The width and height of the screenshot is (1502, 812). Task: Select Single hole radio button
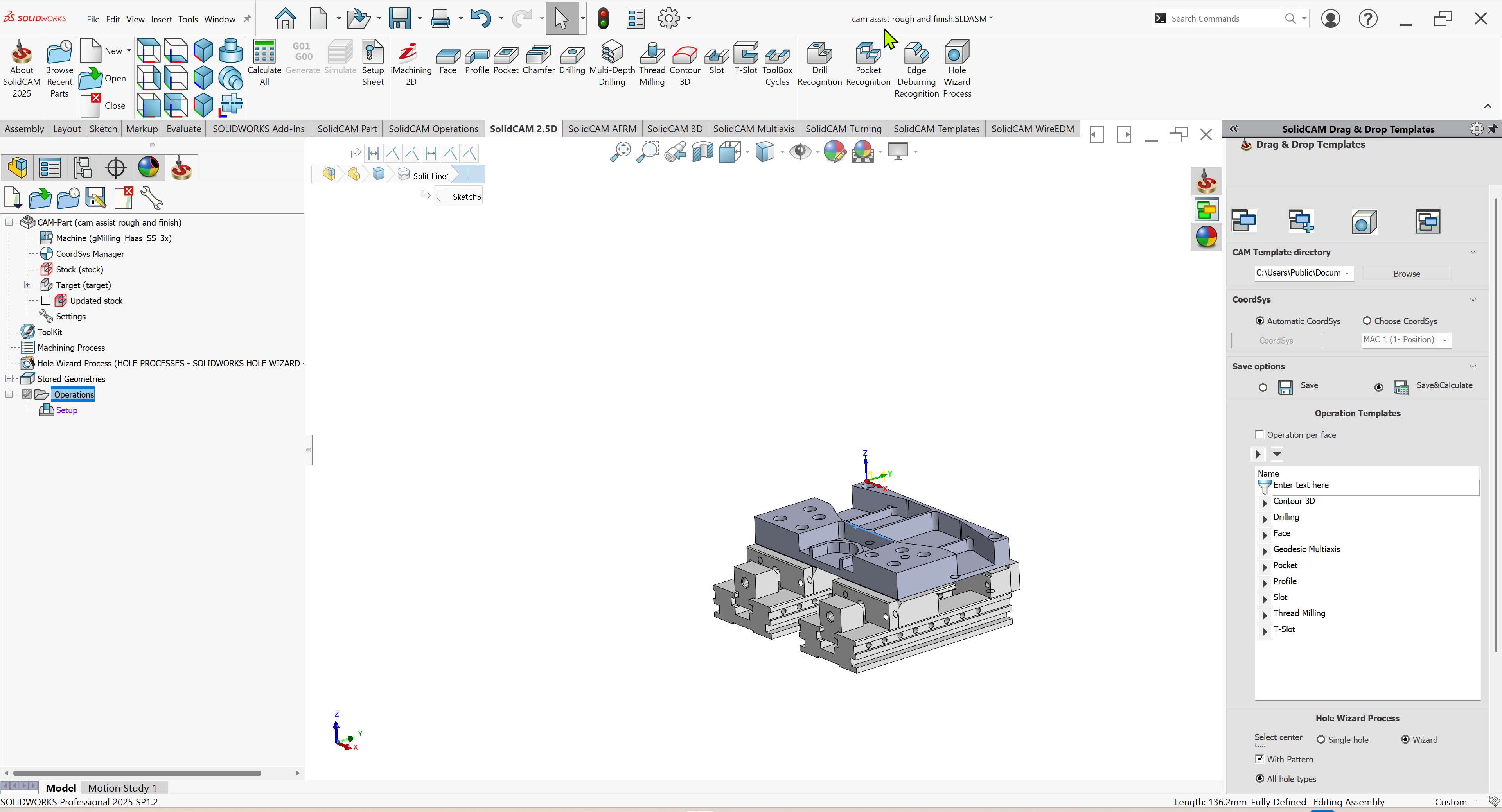click(x=1321, y=739)
